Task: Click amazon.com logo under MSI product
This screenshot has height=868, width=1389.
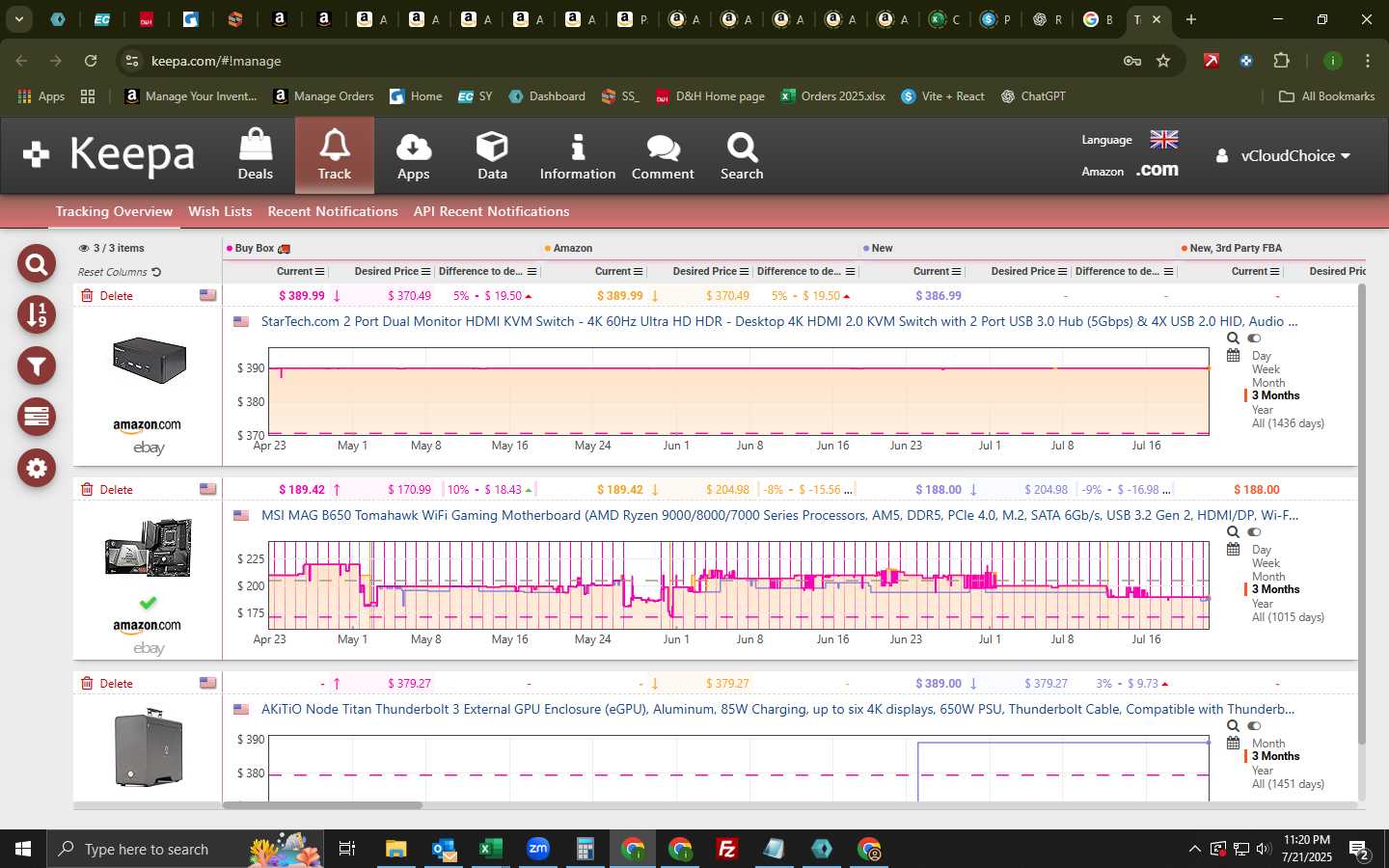Action: coord(147,626)
